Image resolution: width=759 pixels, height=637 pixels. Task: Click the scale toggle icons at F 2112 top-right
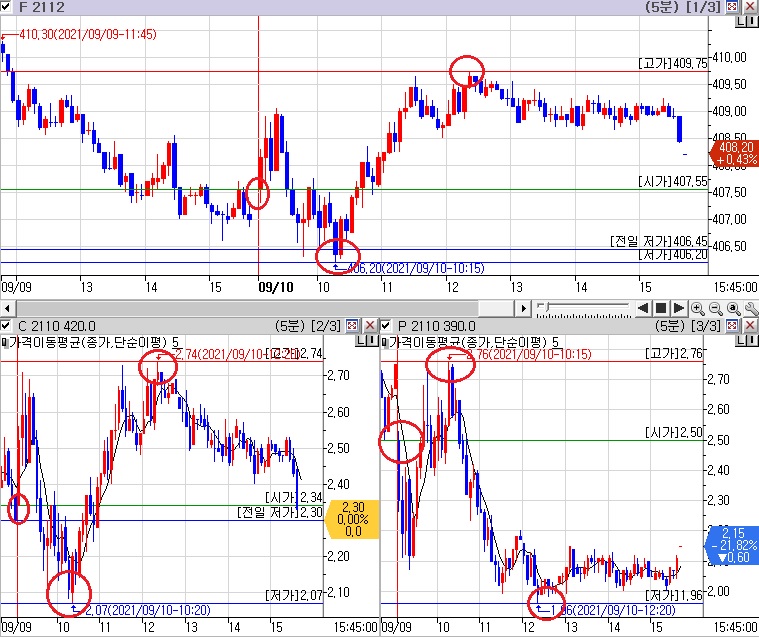[746, 21]
